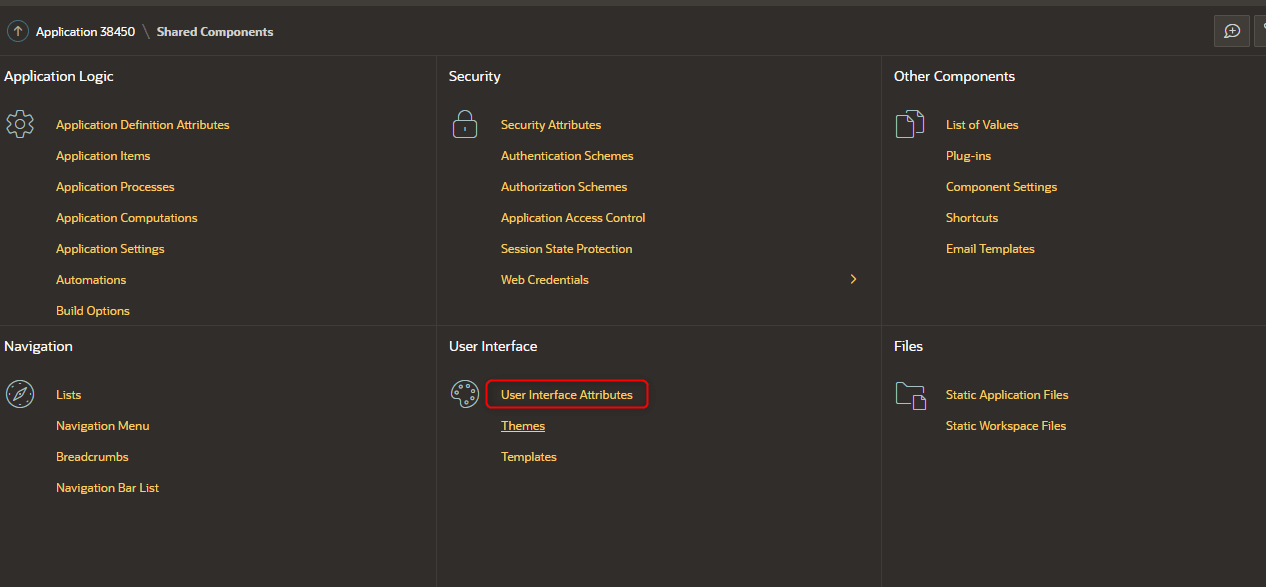Viewport: 1266px width, 587px height.
Task: Open Static Workspace Files
Action: [1005, 425]
